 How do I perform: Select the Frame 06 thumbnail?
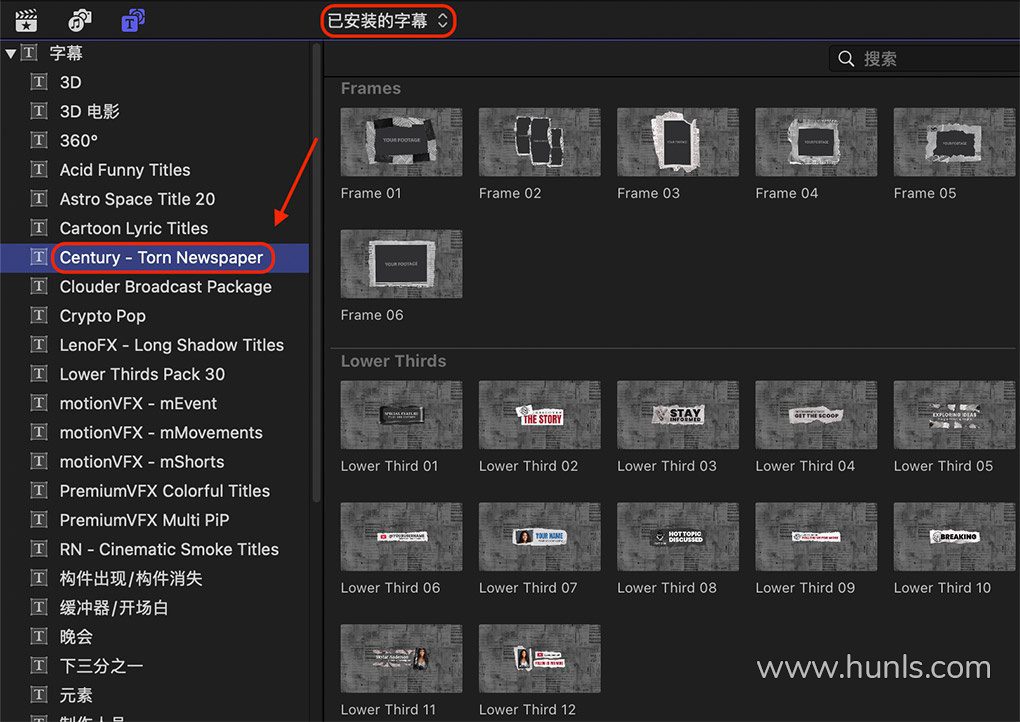coord(401,264)
